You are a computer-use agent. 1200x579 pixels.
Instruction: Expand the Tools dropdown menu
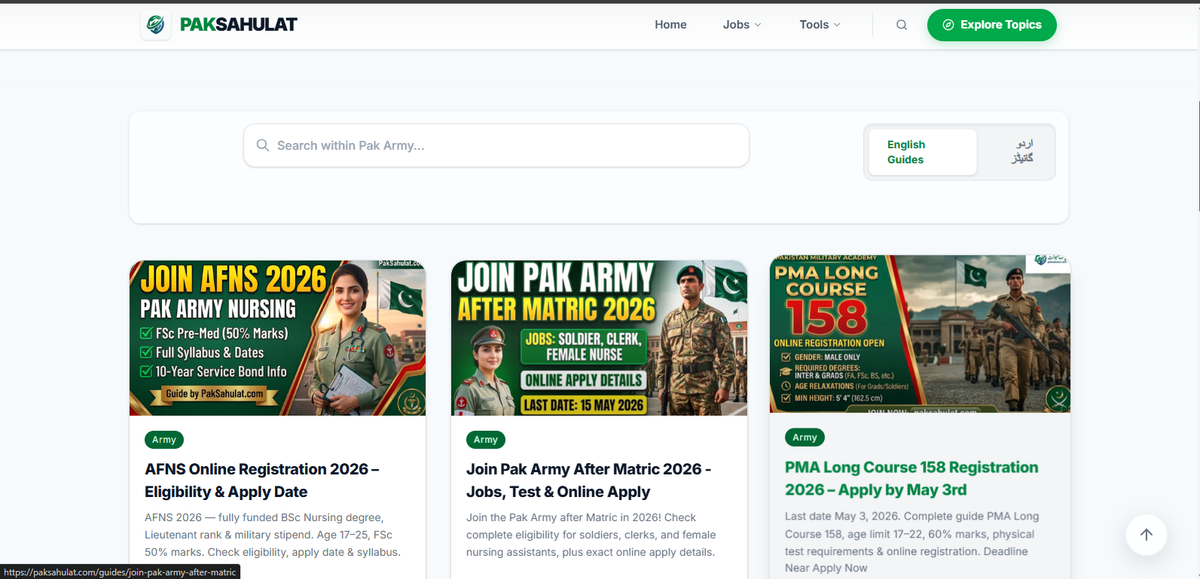(820, 25)
